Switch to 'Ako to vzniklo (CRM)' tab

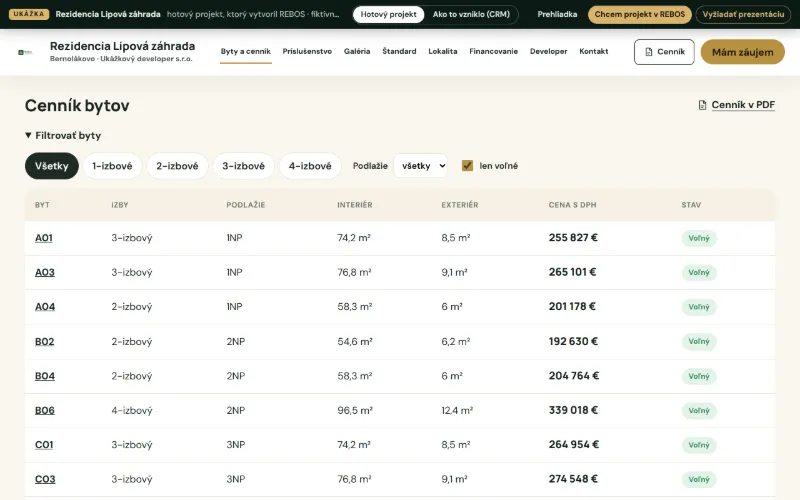tap(471, 14)
